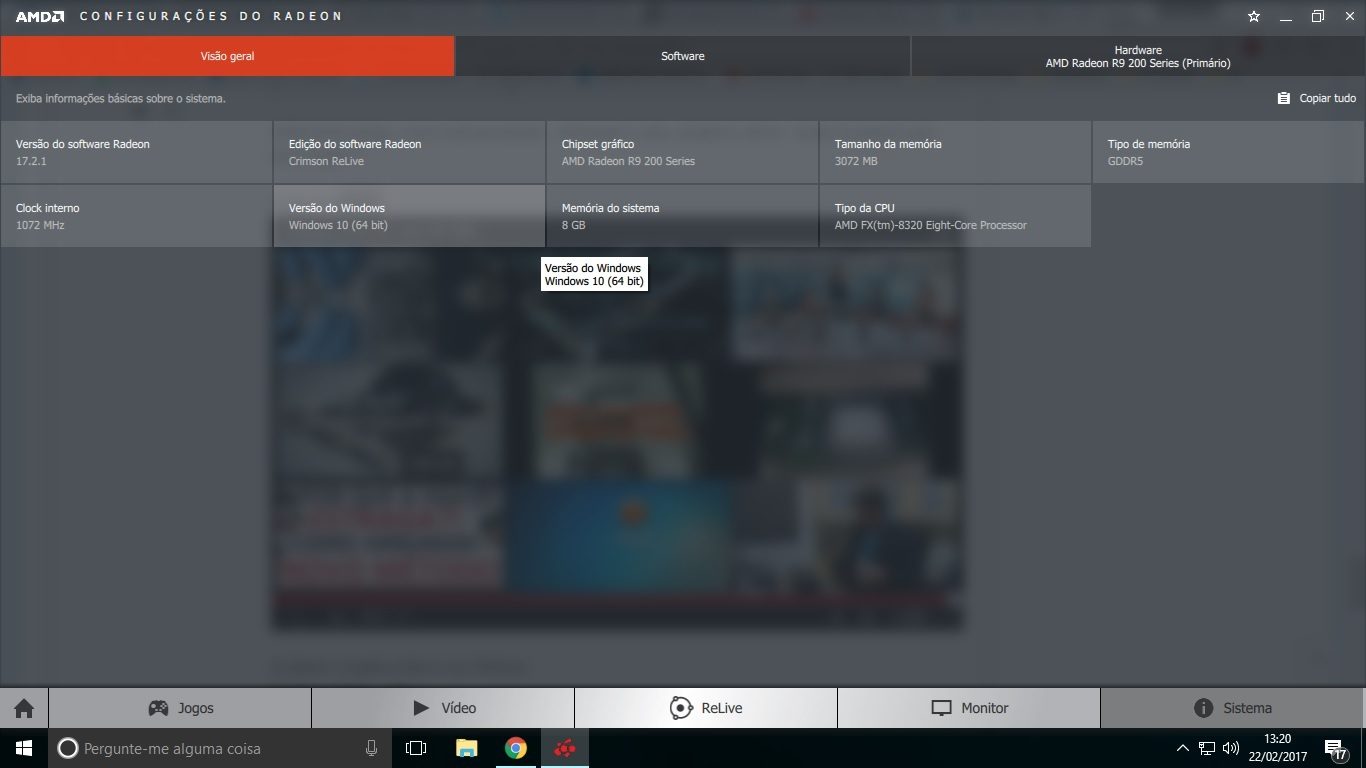Open the Windows Start menu

[24, 748]
